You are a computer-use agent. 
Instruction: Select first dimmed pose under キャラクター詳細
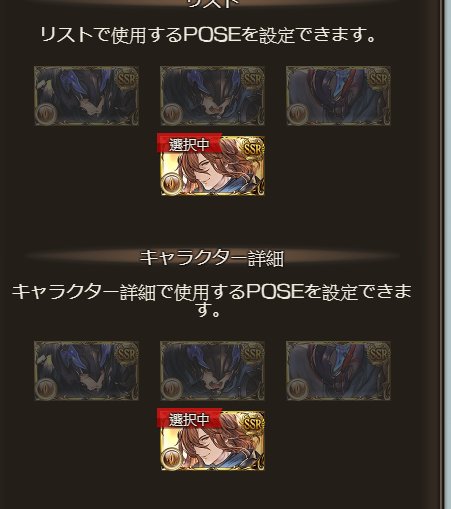click(x=86, y=371)
